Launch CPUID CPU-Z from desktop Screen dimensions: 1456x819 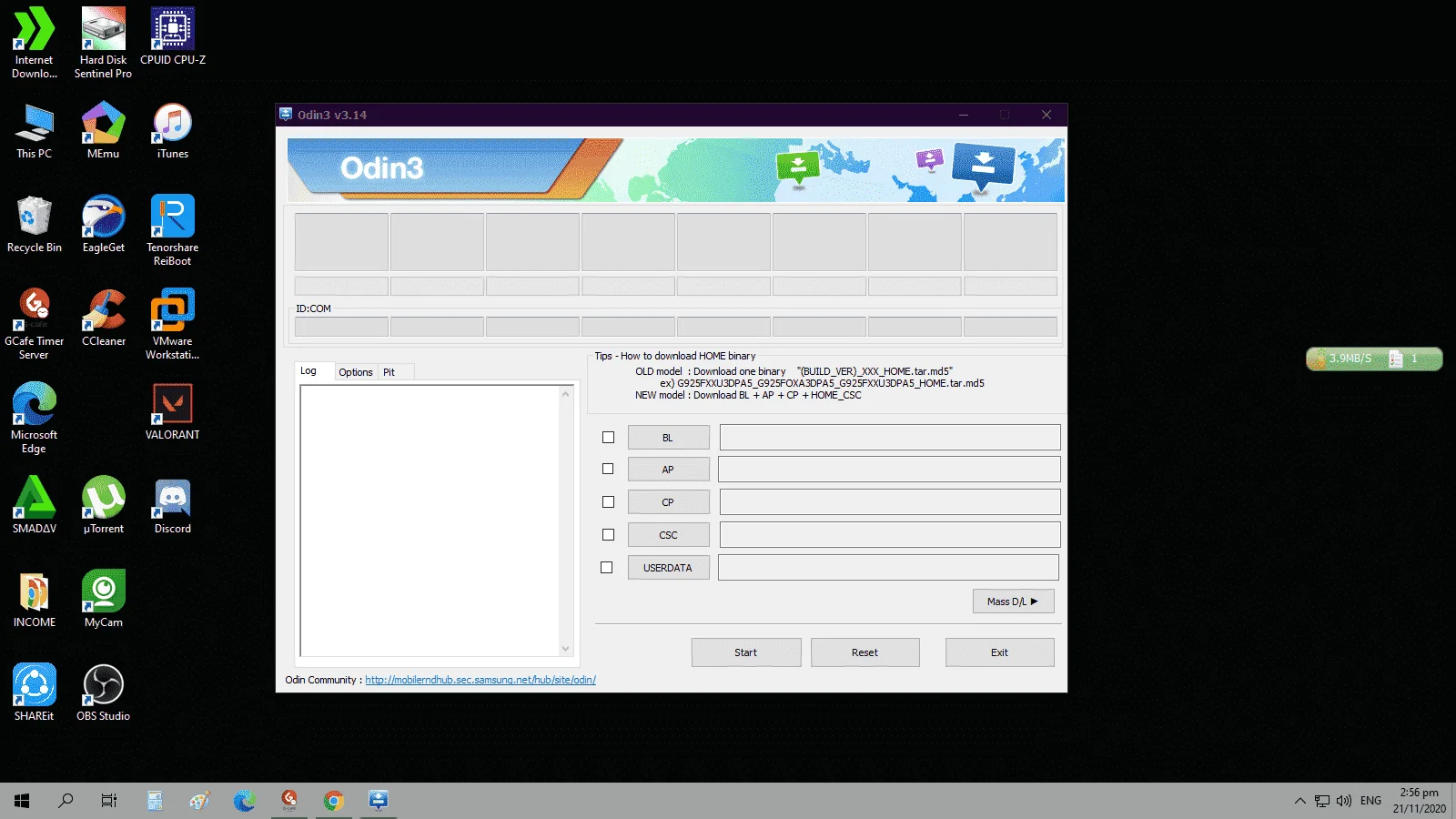173,36
